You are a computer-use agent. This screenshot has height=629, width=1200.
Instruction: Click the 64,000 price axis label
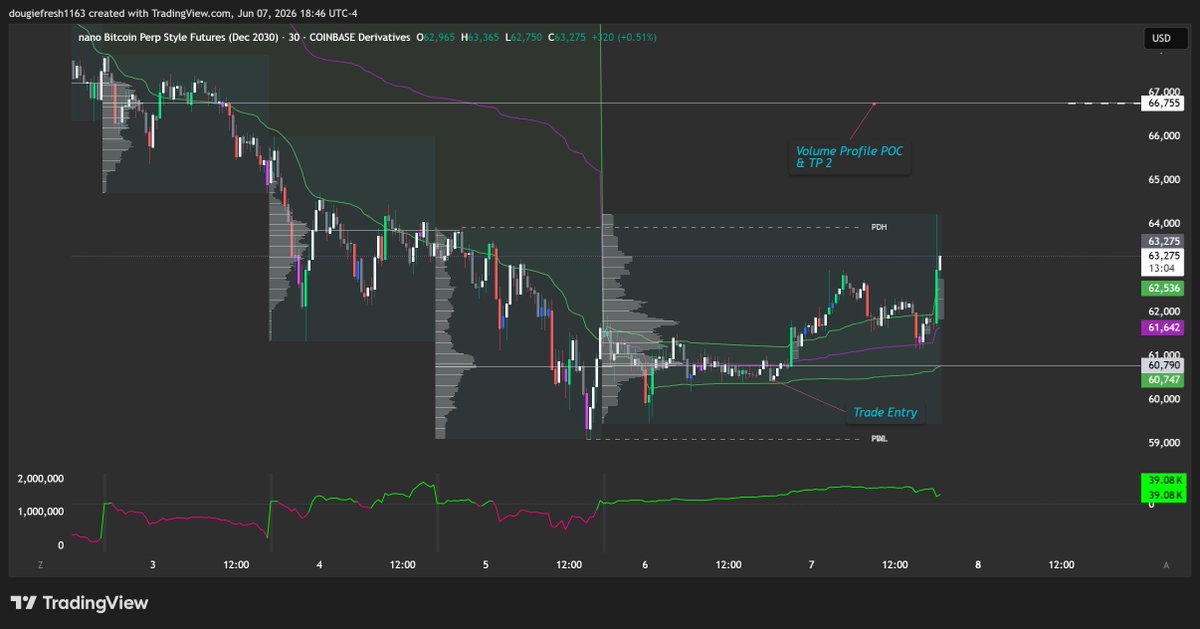click(1165, 223)
